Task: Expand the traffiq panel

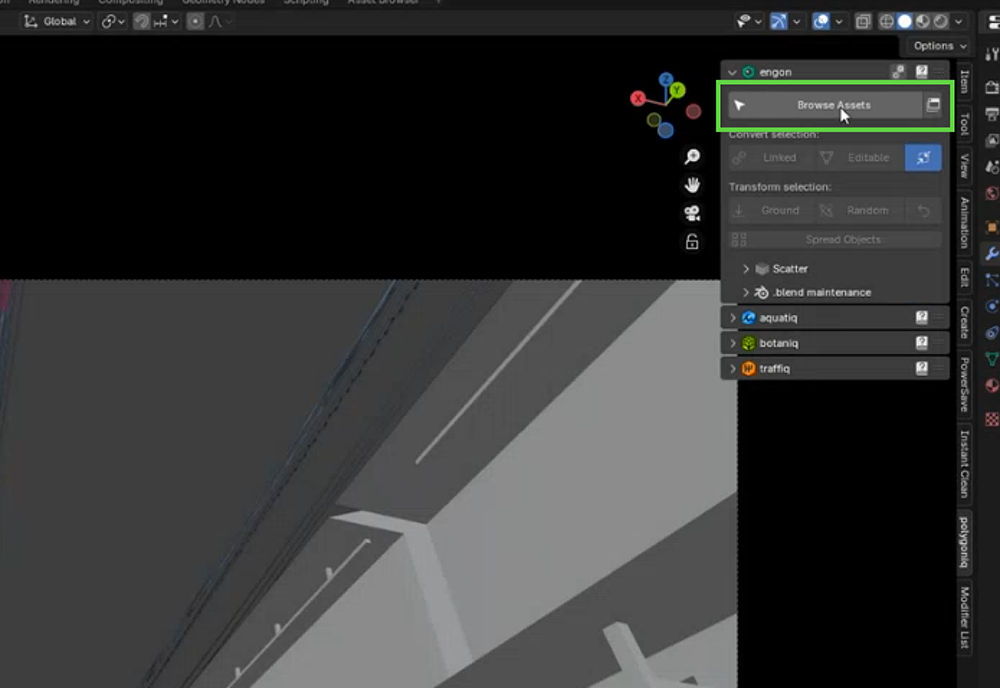Action: [x=732, y=369]
